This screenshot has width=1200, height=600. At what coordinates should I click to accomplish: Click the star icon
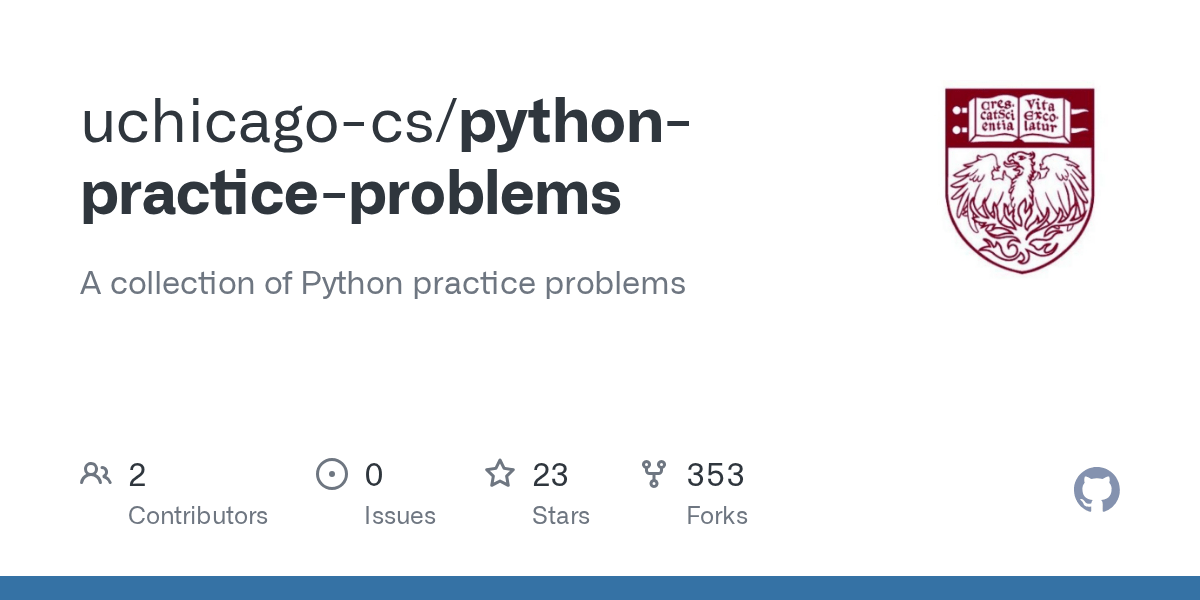pyautogui.click(x=500, y=473)
